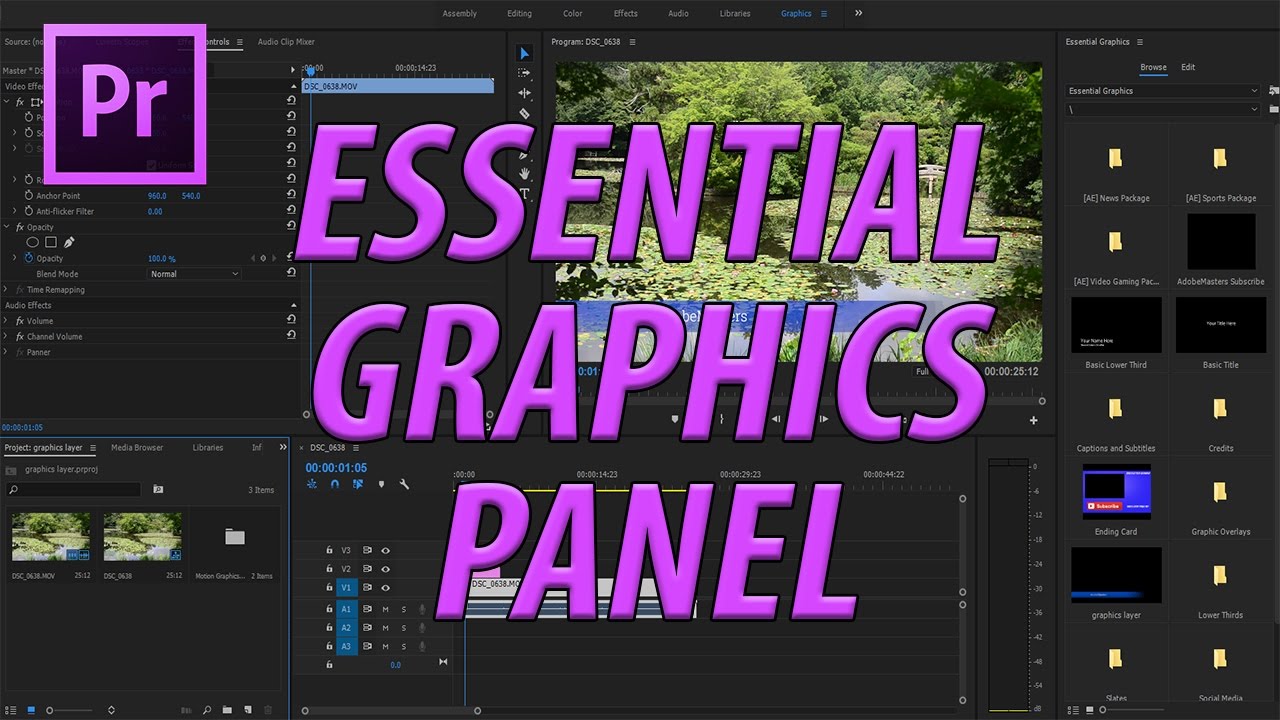
Task: Expand the Panner effect
Action: 7,352
